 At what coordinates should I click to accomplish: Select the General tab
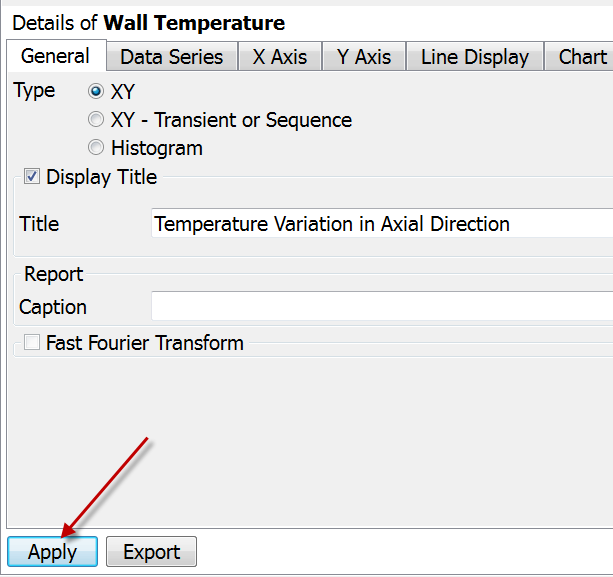click(56, 56)
